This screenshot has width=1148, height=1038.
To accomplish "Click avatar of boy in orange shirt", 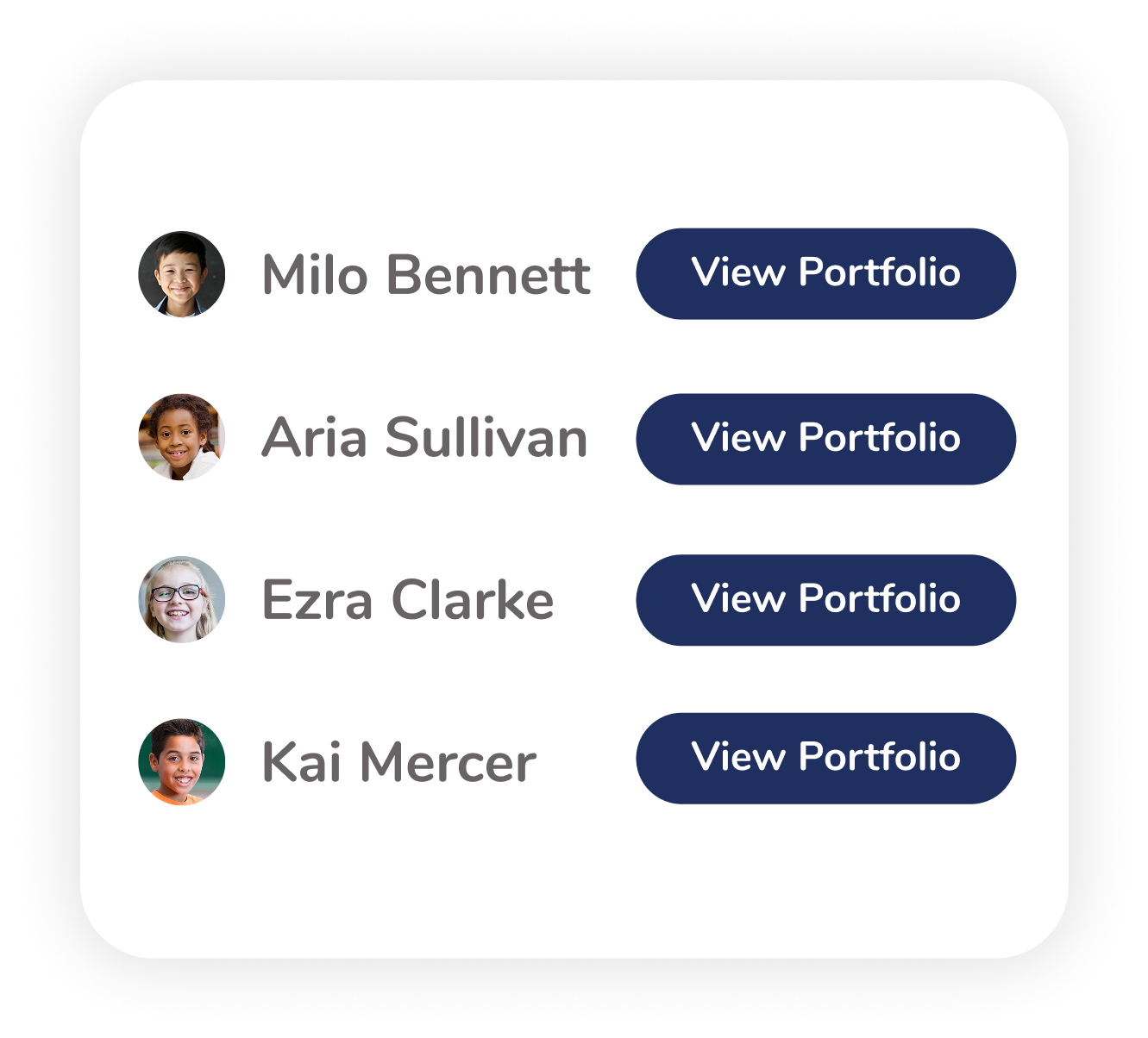I will point(181,762).
